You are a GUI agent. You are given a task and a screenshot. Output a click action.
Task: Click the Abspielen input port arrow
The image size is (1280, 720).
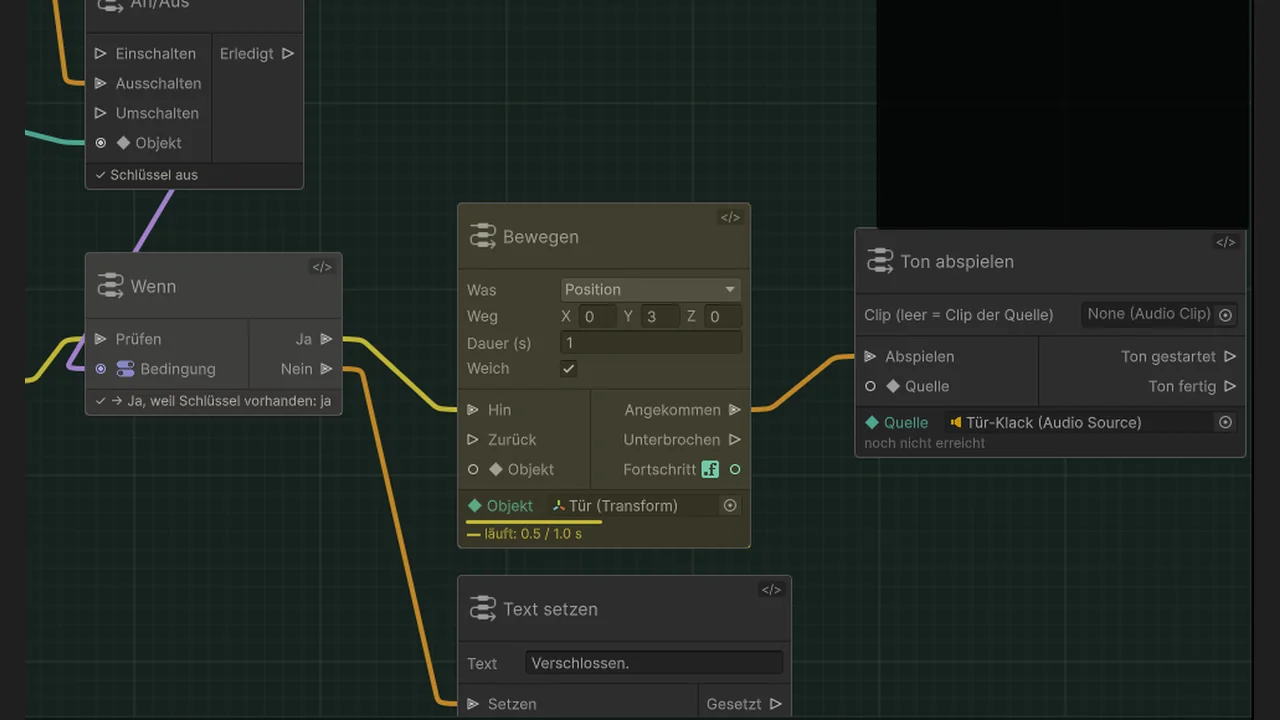click(x=870, y=357)
